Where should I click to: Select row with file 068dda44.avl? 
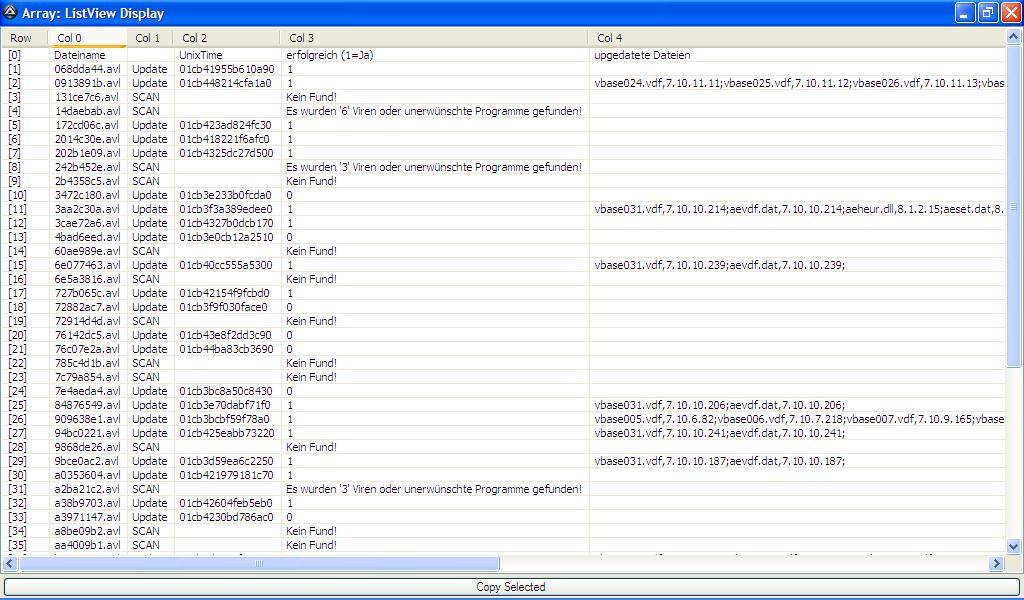(87, 69)
